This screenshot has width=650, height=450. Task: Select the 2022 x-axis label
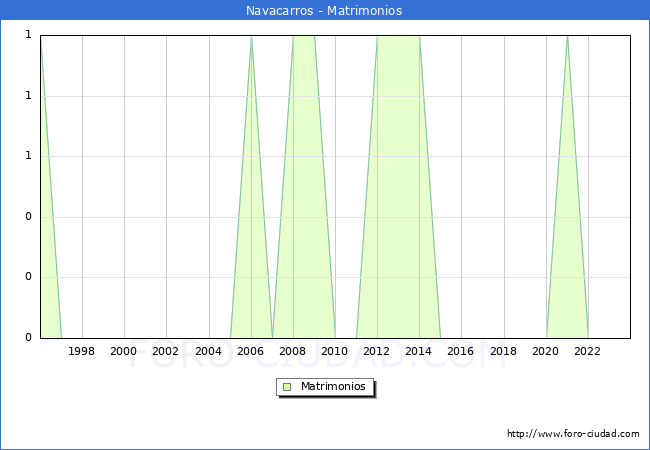tap(588, 351)
